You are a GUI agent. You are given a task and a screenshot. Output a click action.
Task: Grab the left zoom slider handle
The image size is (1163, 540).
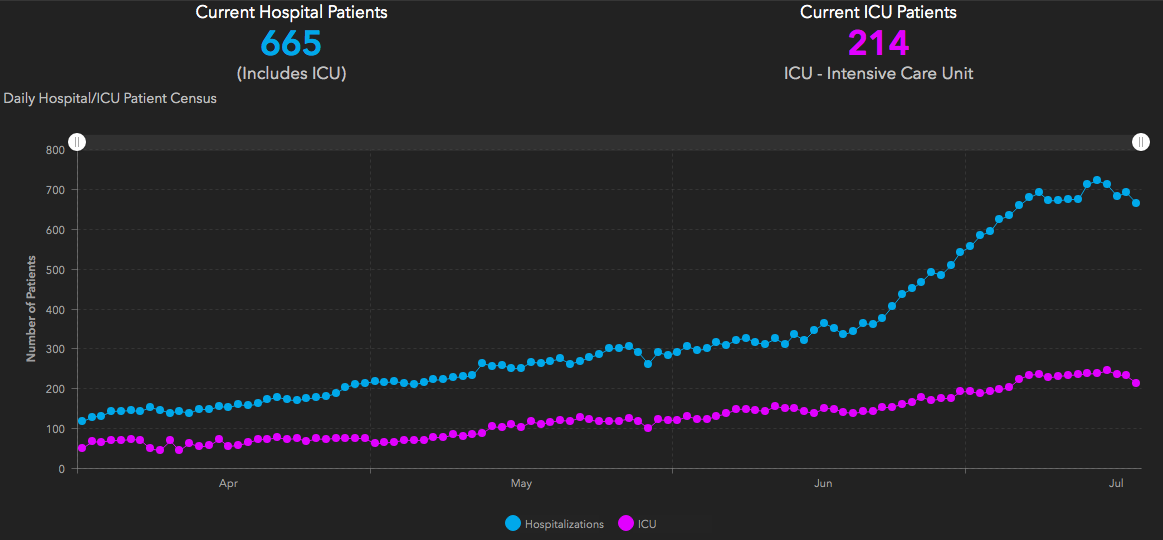click(x=77, y=142)
